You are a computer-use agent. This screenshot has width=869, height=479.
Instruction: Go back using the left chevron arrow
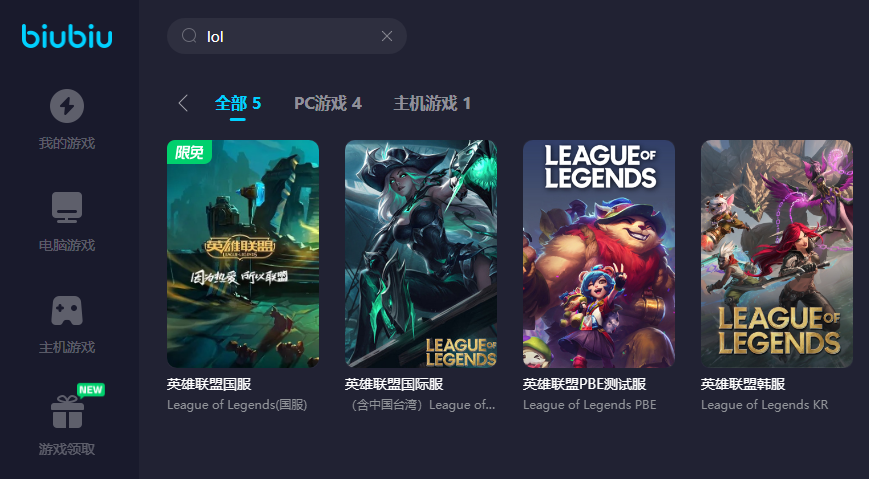183,103
